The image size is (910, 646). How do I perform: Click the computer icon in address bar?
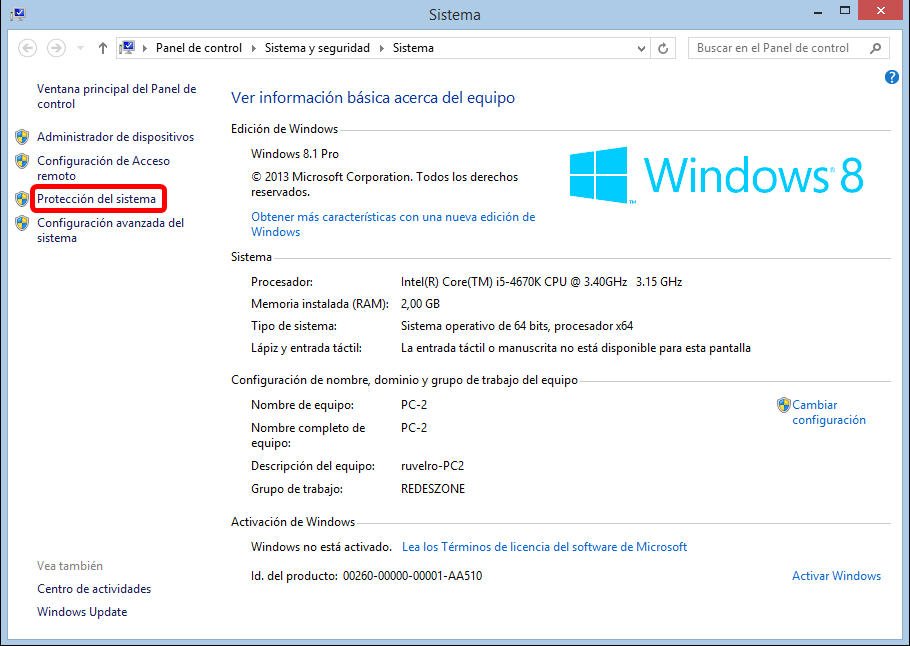click(128, 48)
